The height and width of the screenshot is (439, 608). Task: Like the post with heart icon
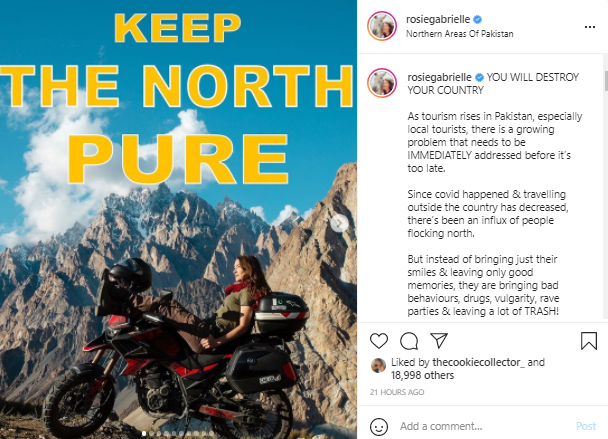379,341
